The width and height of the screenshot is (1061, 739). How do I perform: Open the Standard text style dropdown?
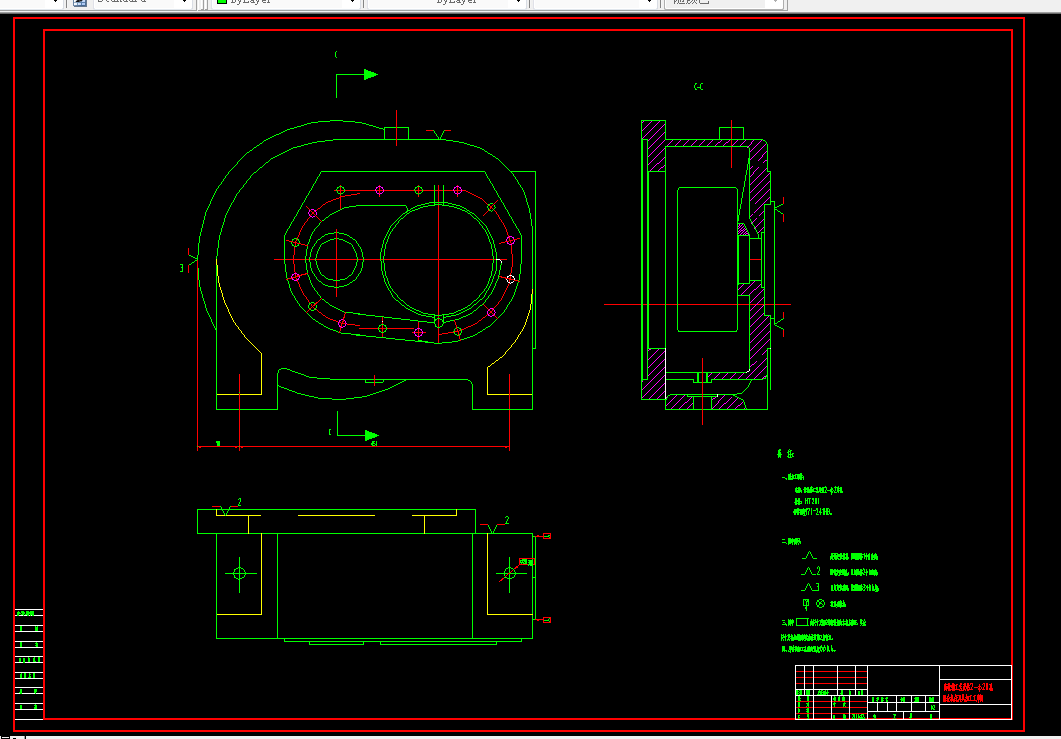pos(141,3)
